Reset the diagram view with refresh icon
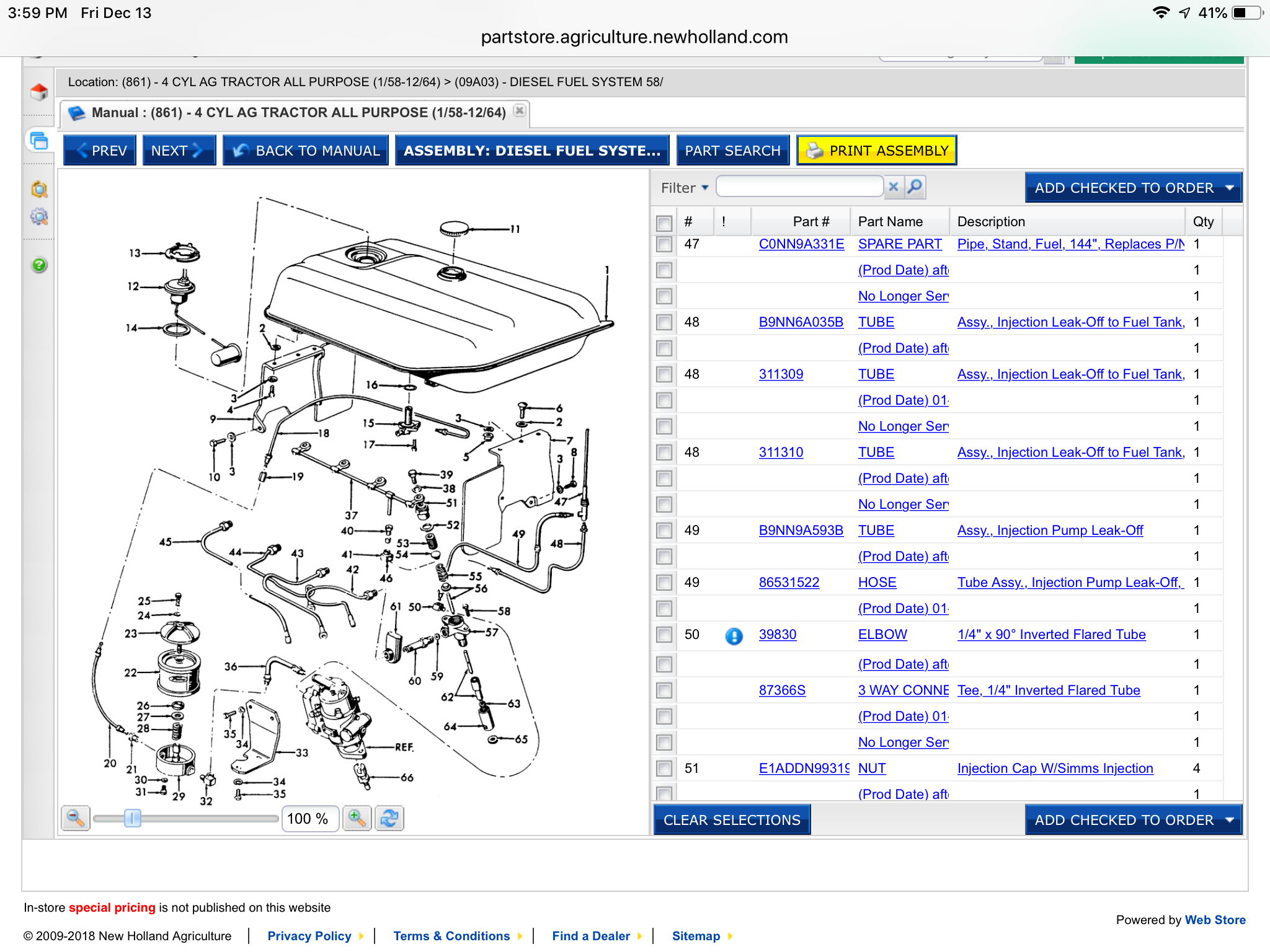This screenshot has width=1270, height=952. click(389, 818)
